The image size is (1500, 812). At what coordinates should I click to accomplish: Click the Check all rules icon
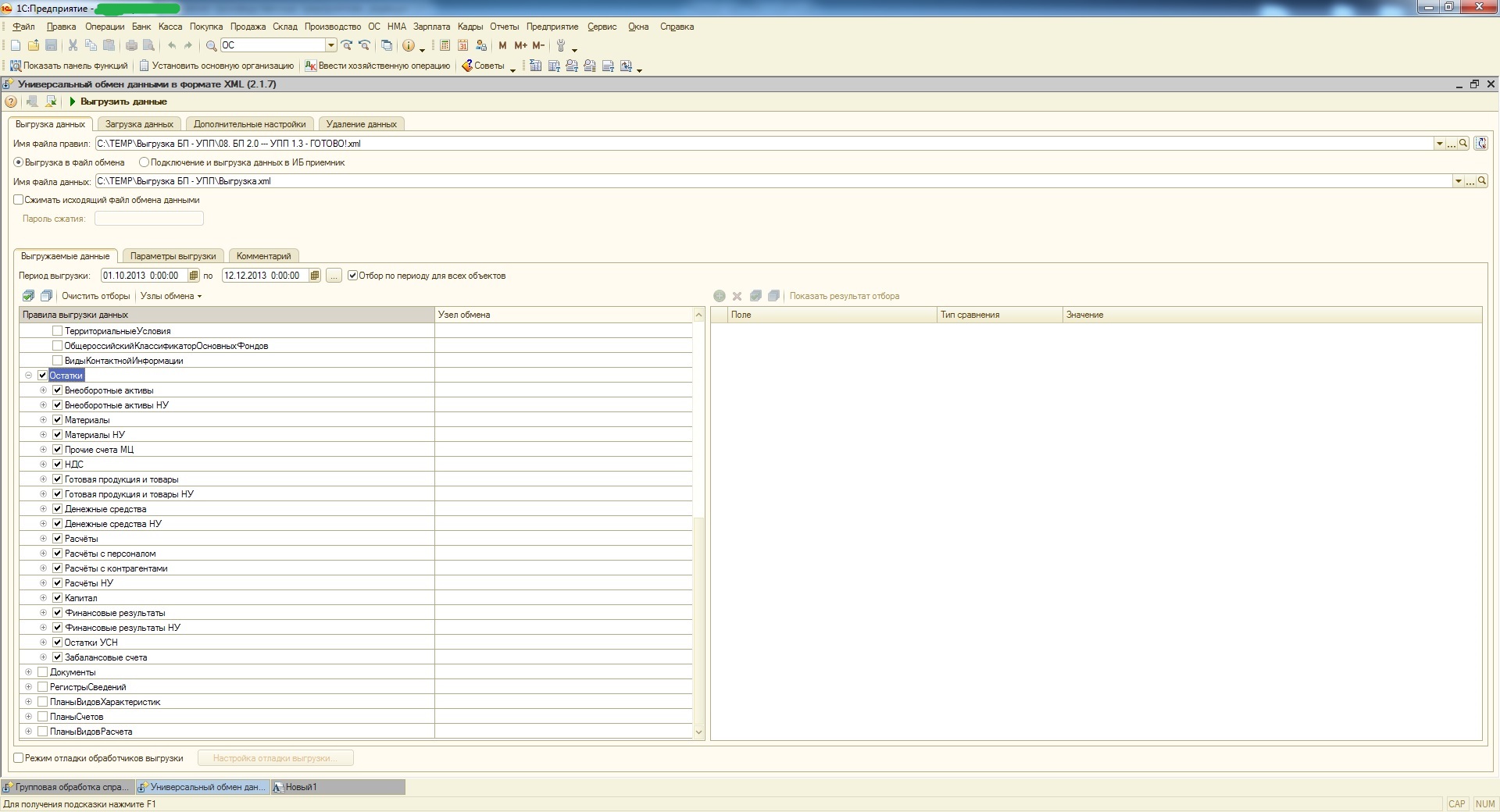click(28, 296)
